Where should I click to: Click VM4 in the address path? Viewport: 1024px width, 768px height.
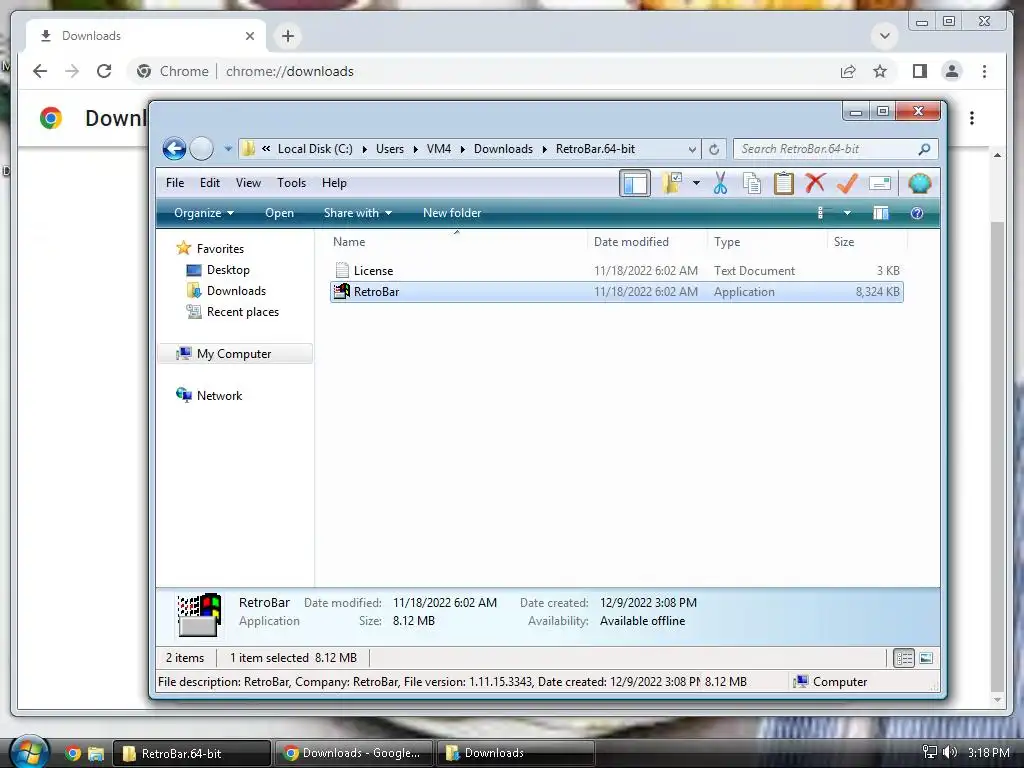[x=439, y=149]
